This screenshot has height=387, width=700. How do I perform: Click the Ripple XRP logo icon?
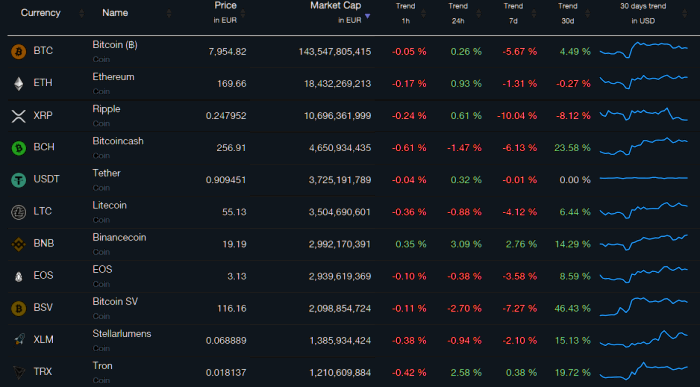click(18, 116)
